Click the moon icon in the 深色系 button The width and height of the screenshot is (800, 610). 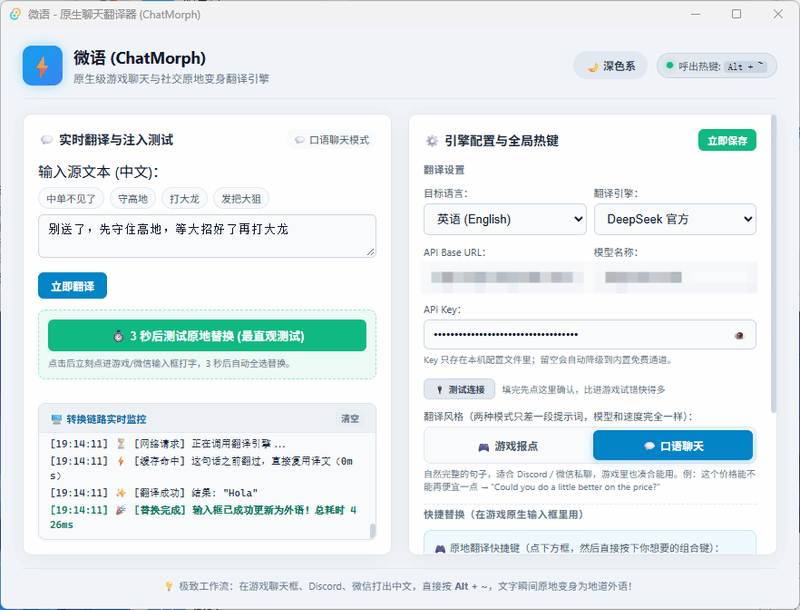click(x=592, y=67)
